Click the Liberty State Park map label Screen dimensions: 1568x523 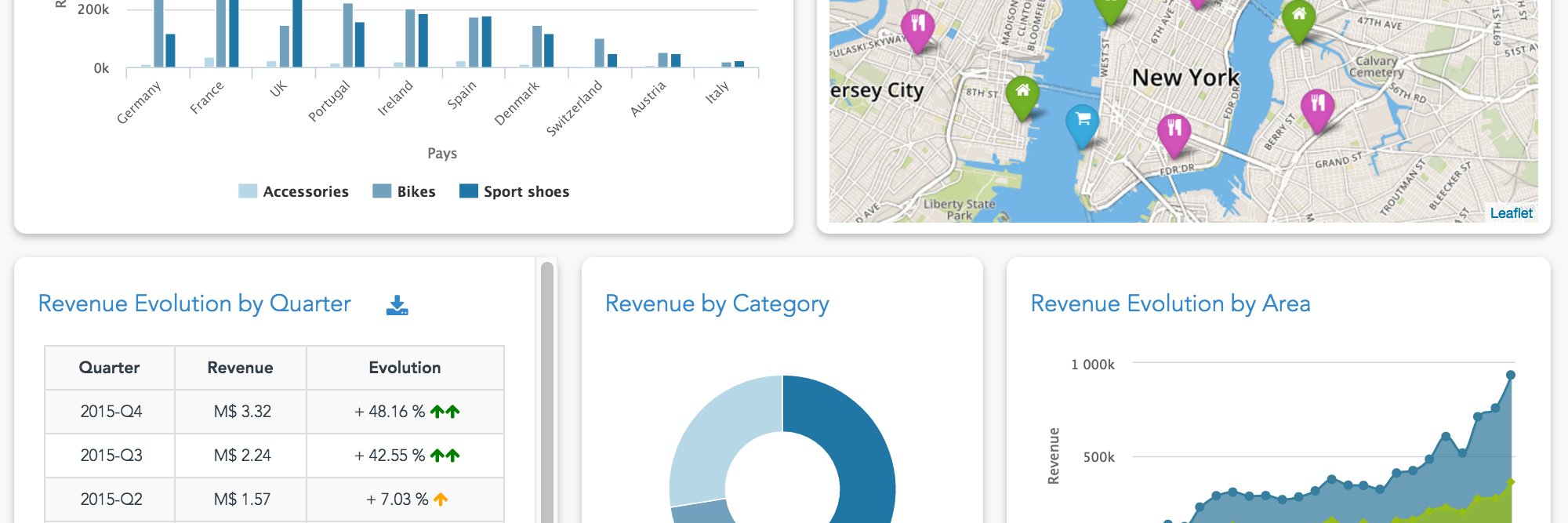(x=959, y=209)
